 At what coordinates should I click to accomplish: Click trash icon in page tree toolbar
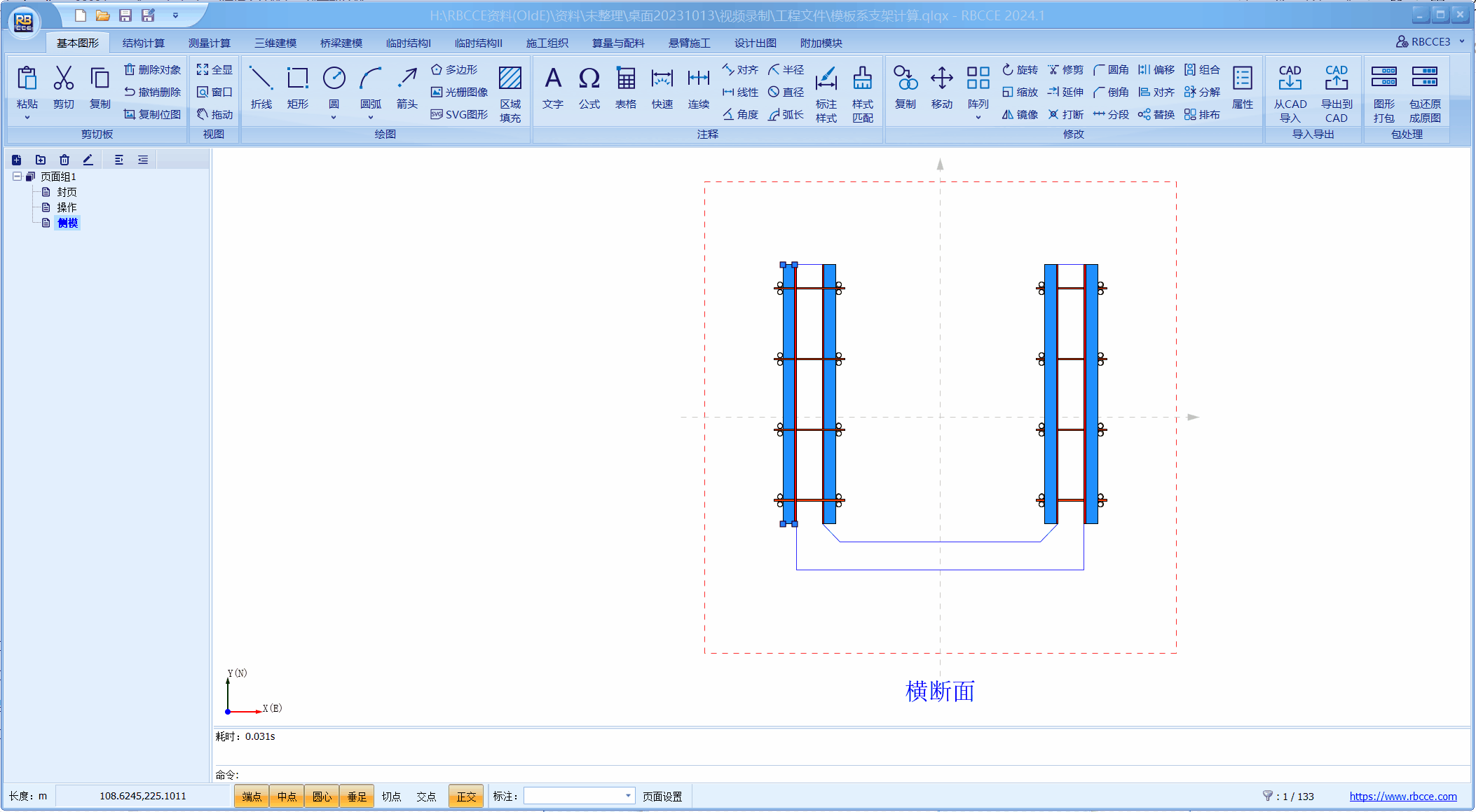(x=64, y=160)
